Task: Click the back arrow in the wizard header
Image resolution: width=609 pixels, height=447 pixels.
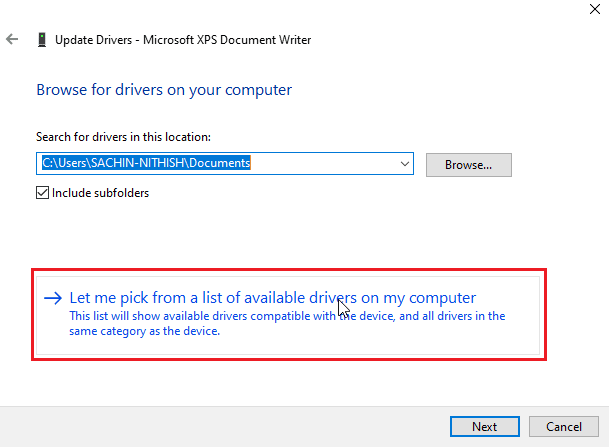Action: pos(12,40)
